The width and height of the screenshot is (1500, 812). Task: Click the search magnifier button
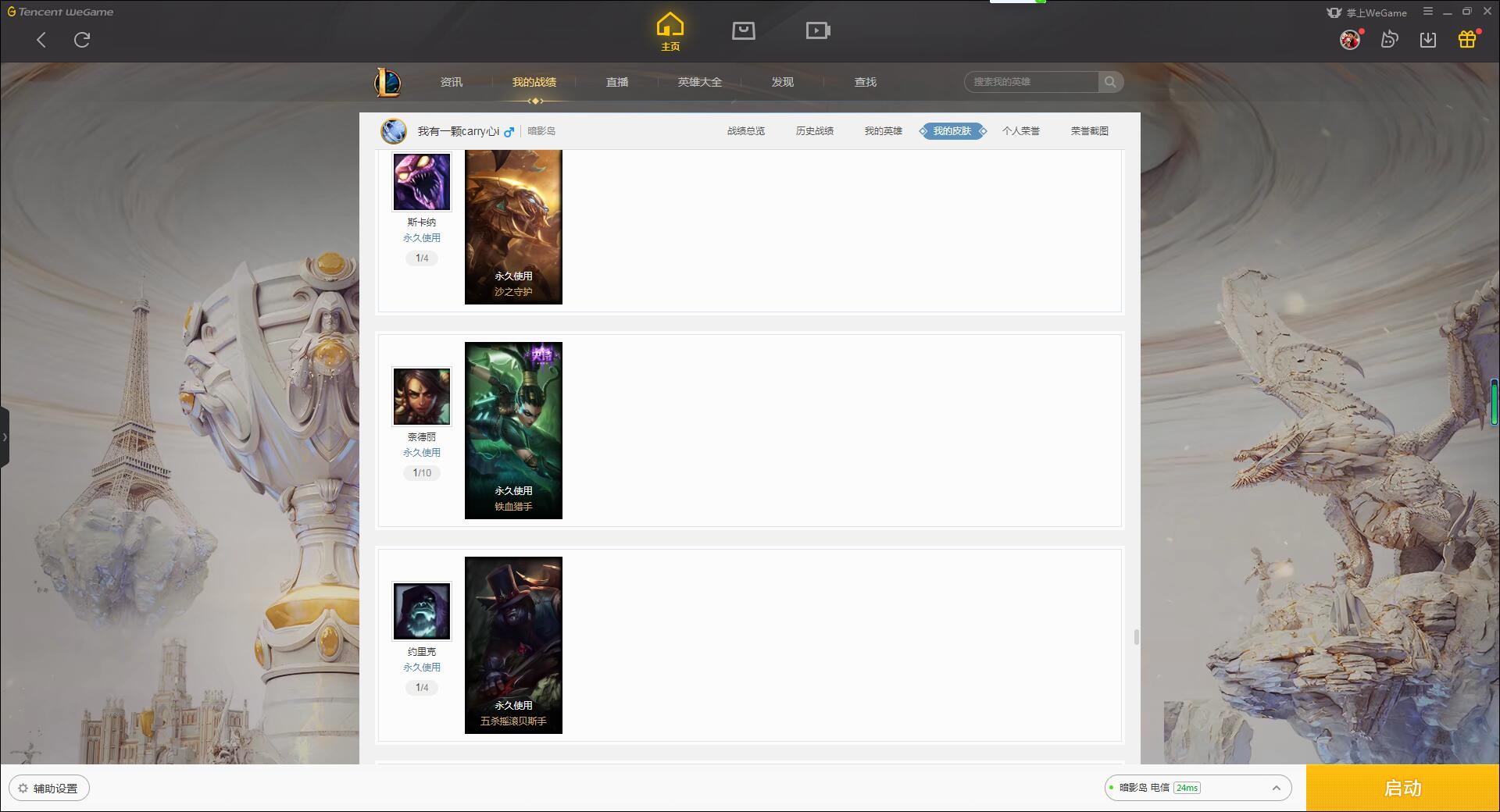tap(1110, 82)
